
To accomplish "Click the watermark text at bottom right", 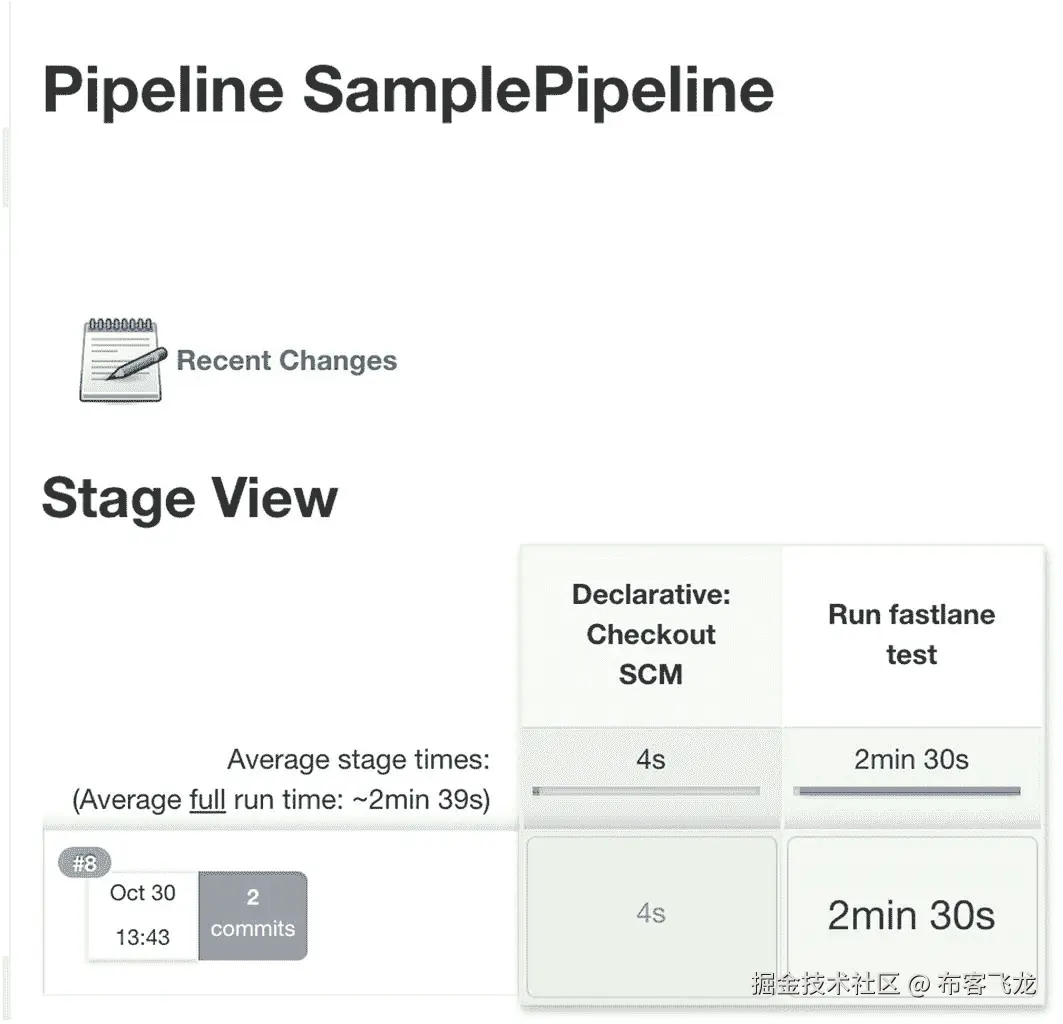I will (893, 984).
